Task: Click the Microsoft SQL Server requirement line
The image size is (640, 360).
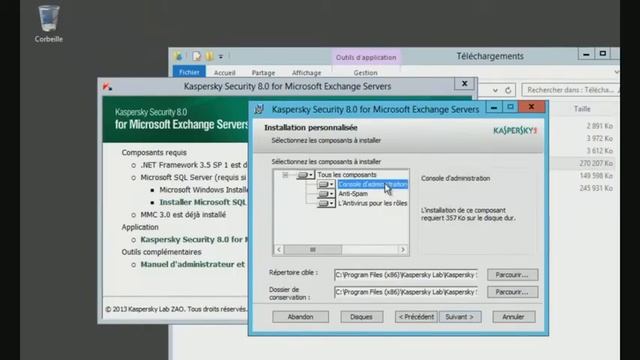Action: 193,177
